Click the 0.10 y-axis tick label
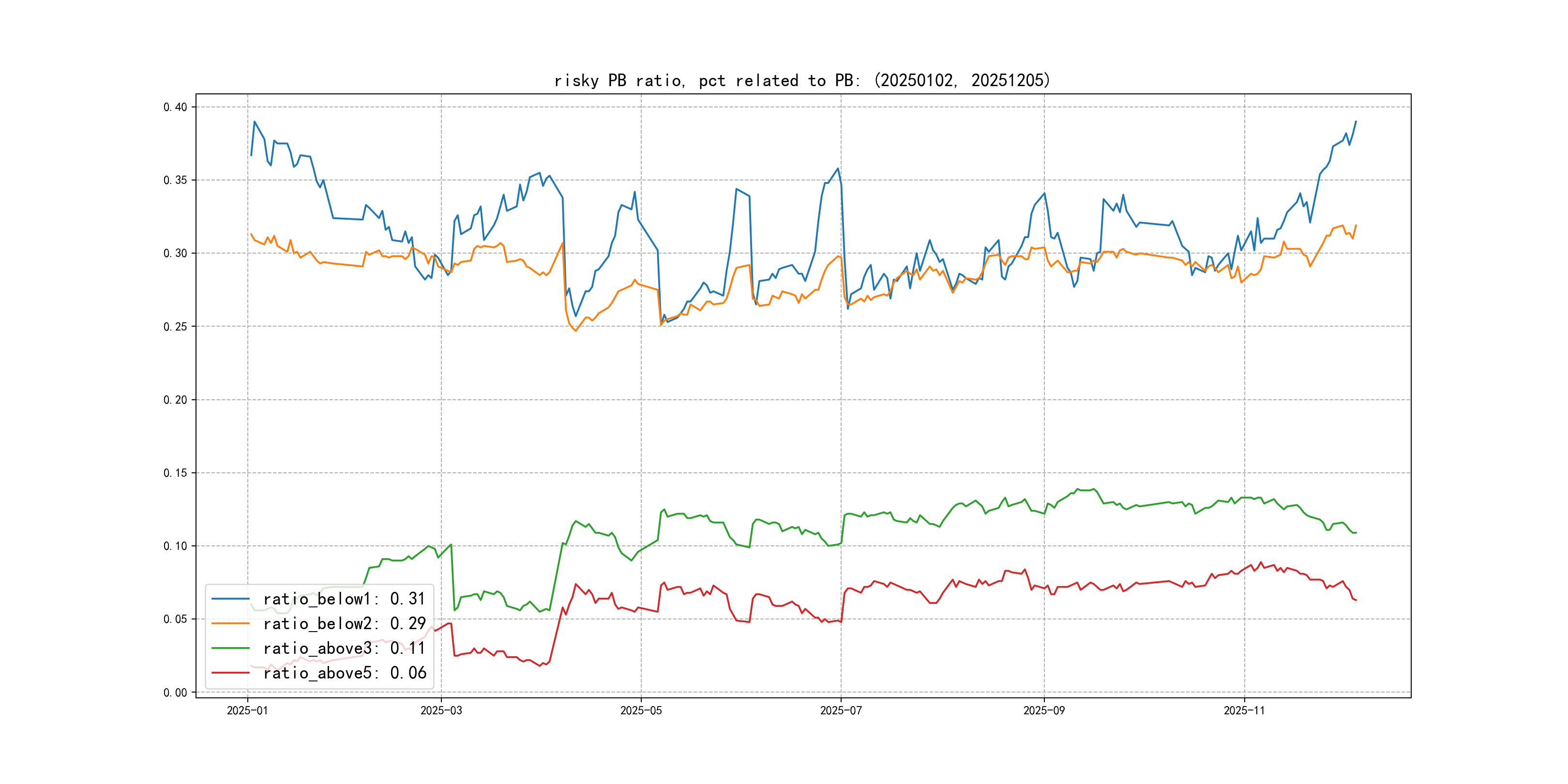The image size is (1568, 784). [x=175, y=546]
